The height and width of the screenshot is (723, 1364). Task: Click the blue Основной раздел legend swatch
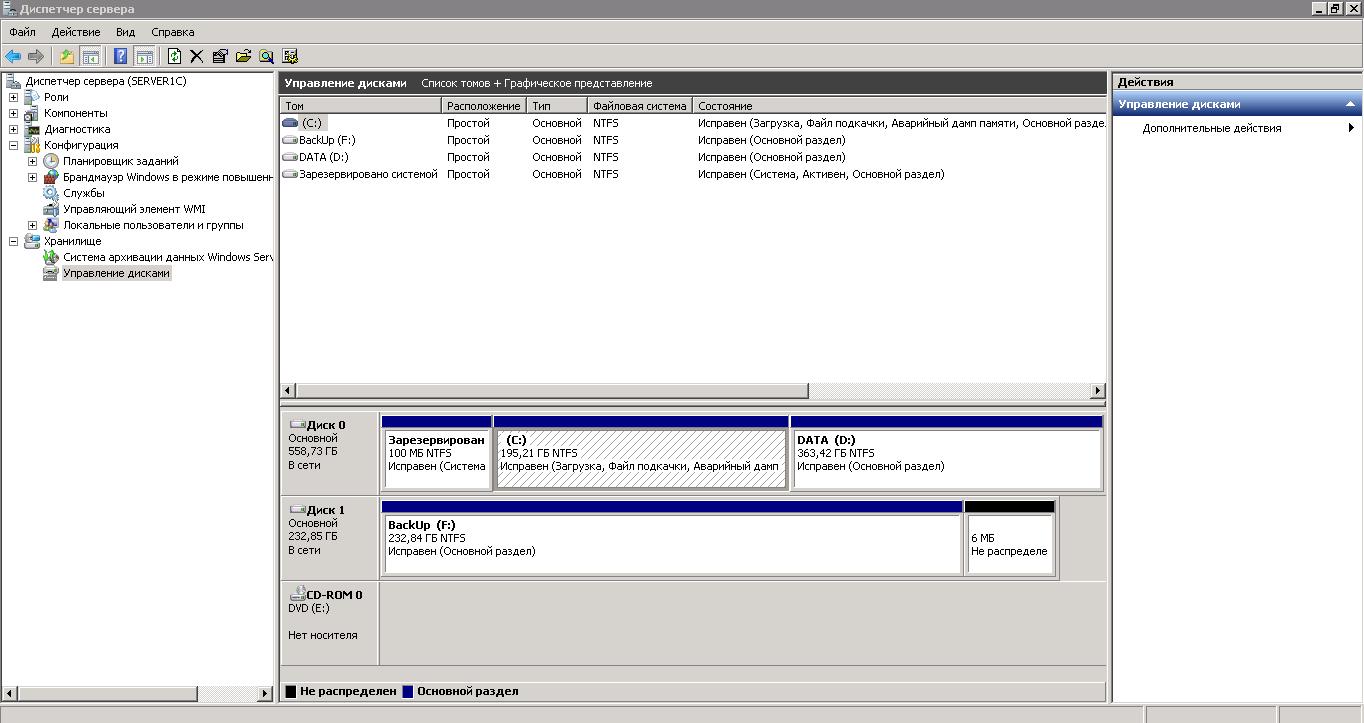coord(408,691)
